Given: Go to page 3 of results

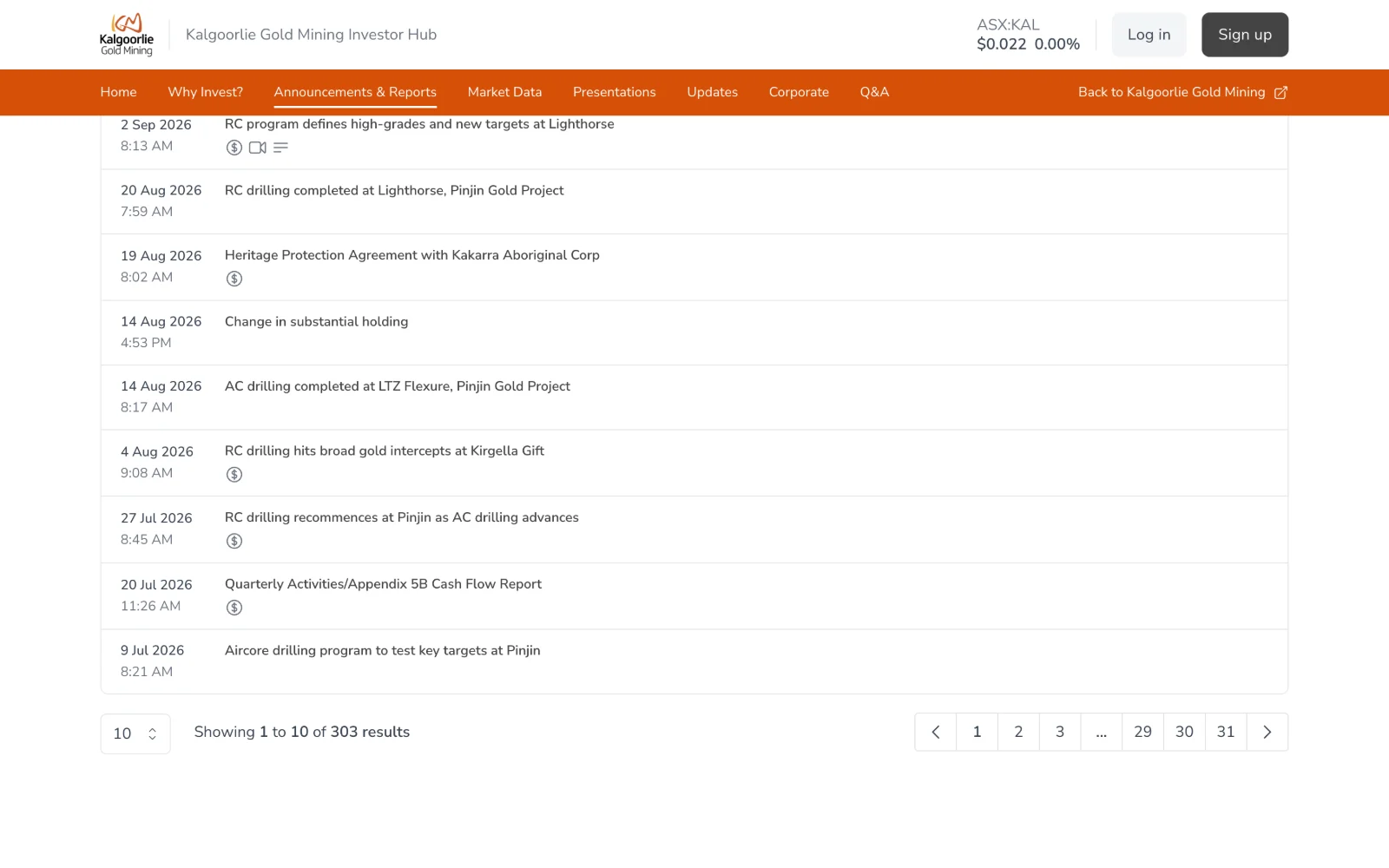Looking at the screenshot, I should click(x=1060, y=733).
